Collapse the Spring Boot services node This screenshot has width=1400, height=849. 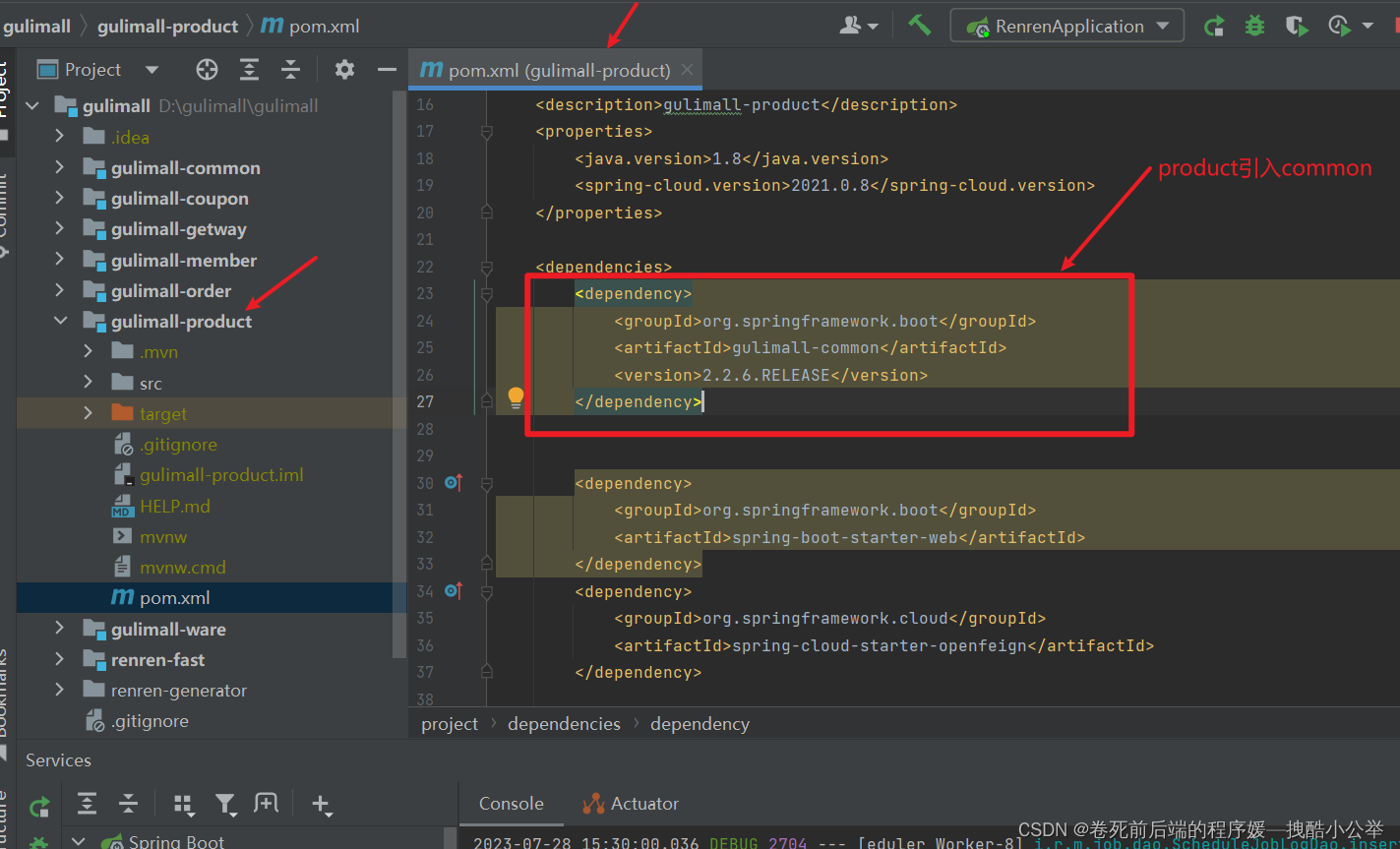[x=79, y=841]
